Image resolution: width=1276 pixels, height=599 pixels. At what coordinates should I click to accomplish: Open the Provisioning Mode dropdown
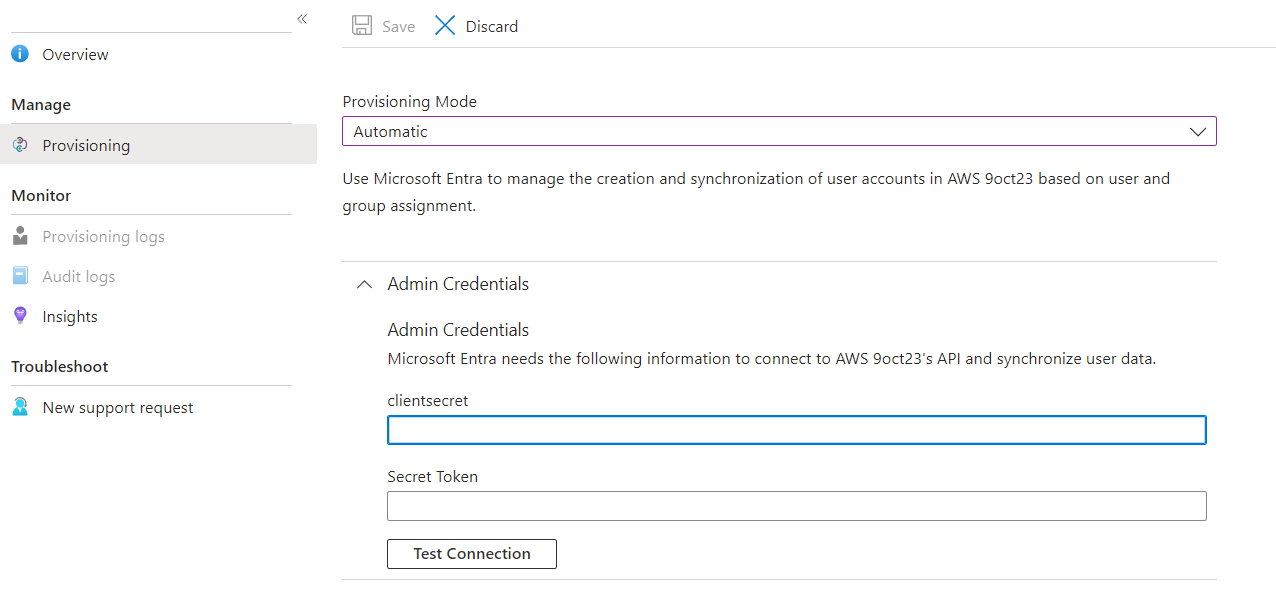click(779, 131)
